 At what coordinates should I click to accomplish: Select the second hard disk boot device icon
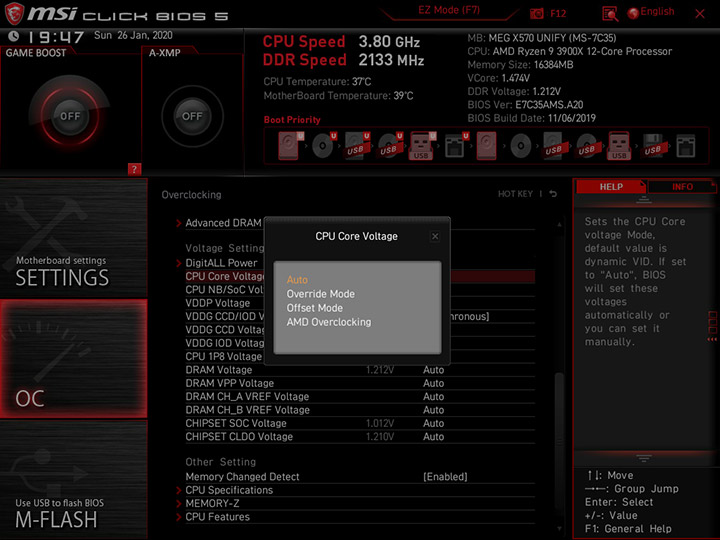coord(486,146)
